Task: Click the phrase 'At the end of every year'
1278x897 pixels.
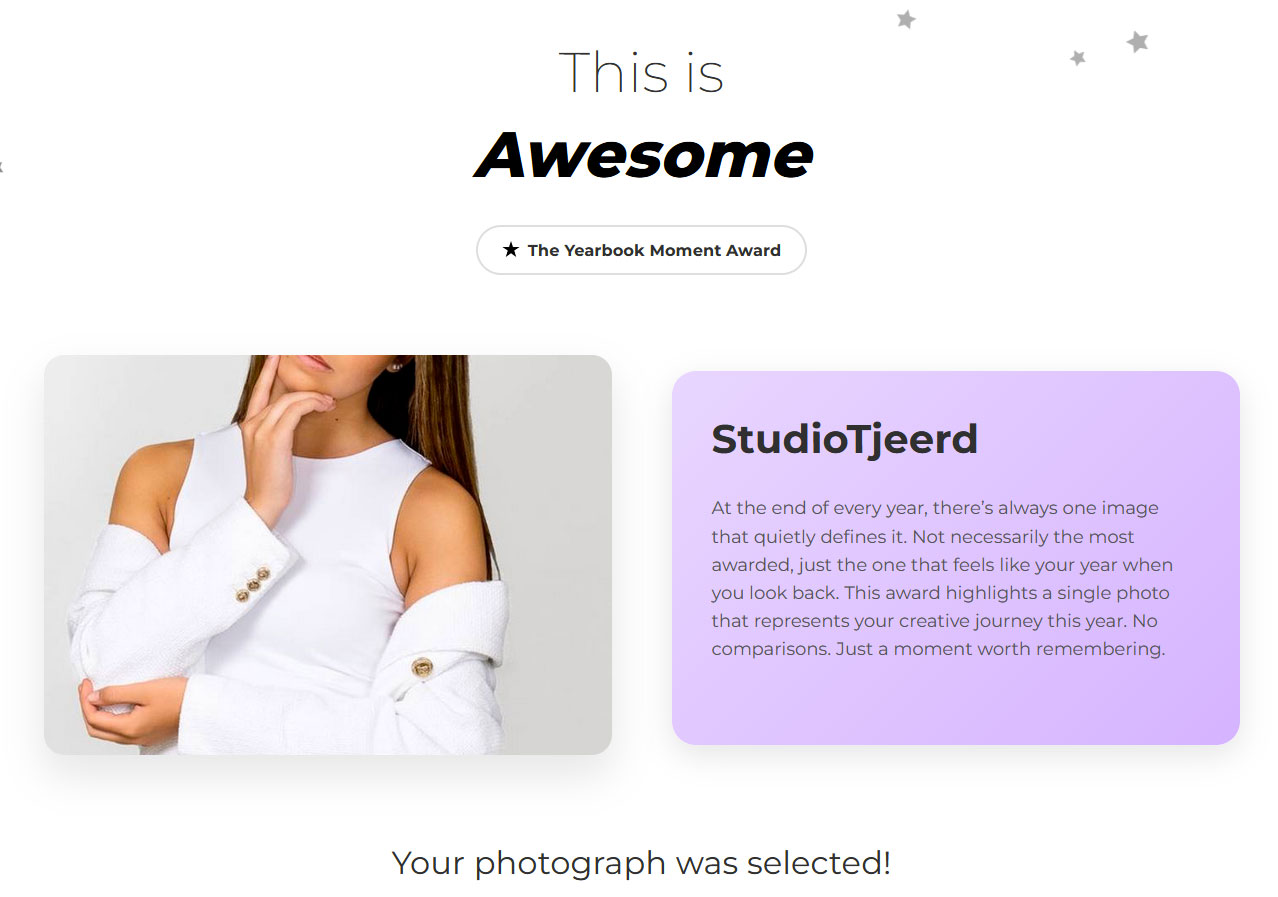Action: (x=820, y=508)
